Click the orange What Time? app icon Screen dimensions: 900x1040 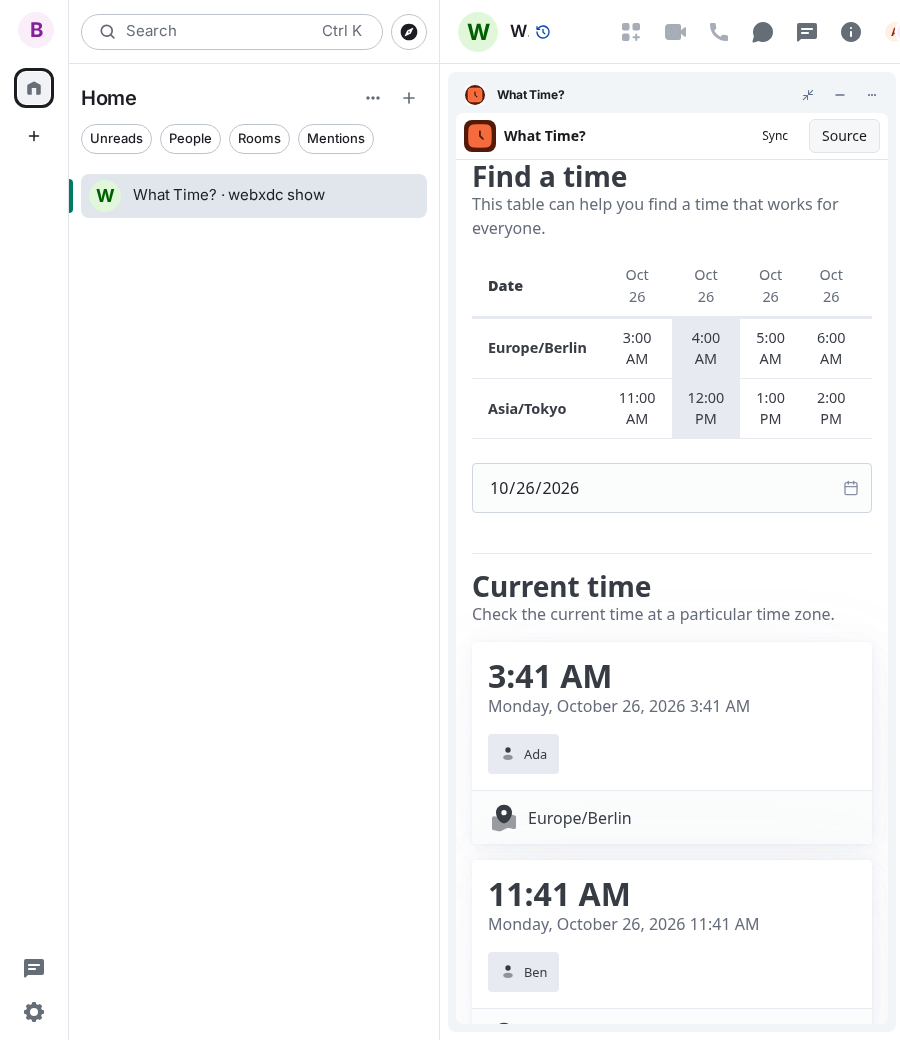pyautogui.click(x=480, y=136)
